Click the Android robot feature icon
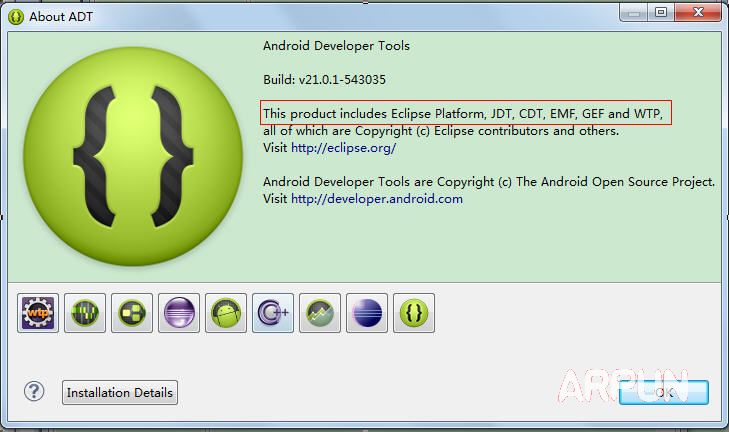729x432 pixels. point(226,313)
